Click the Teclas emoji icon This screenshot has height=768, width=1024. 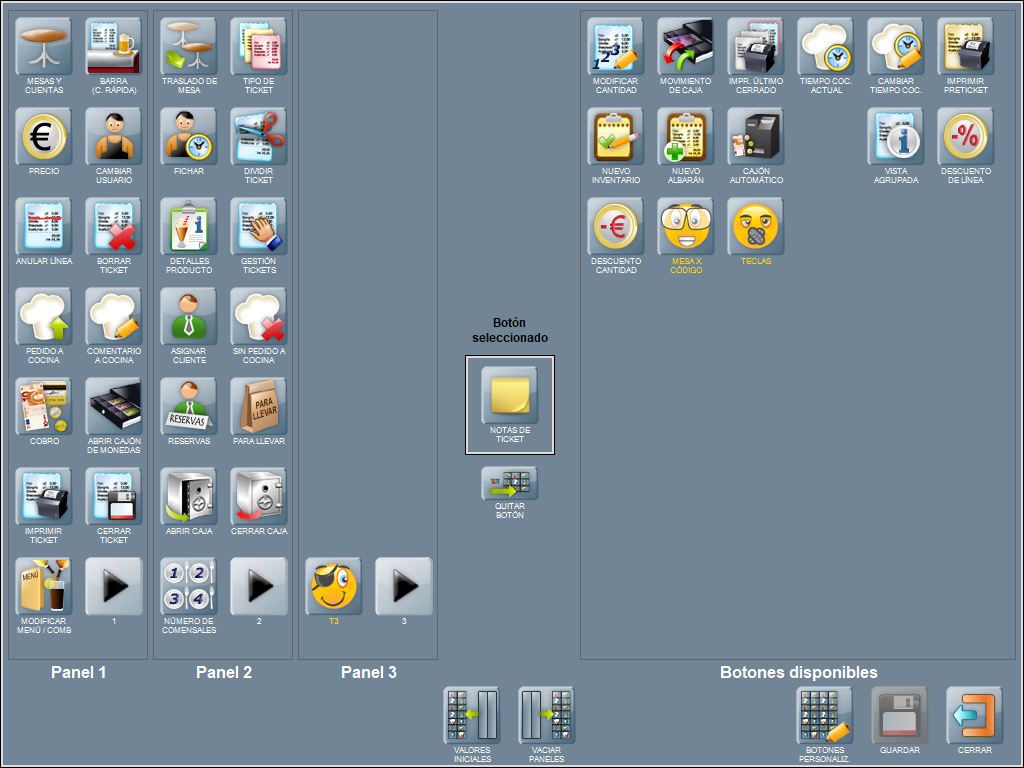[x=755, y=226]
